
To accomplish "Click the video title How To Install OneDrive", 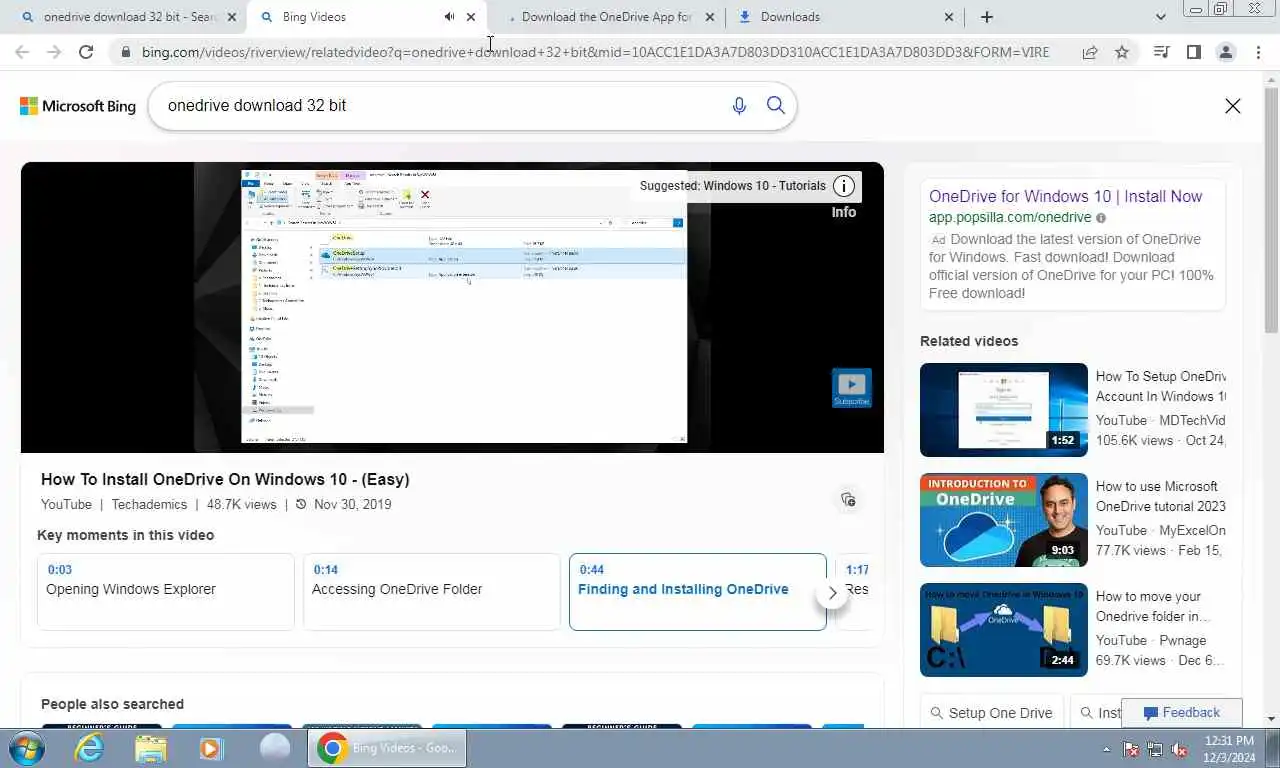I will tap(225, 479).
